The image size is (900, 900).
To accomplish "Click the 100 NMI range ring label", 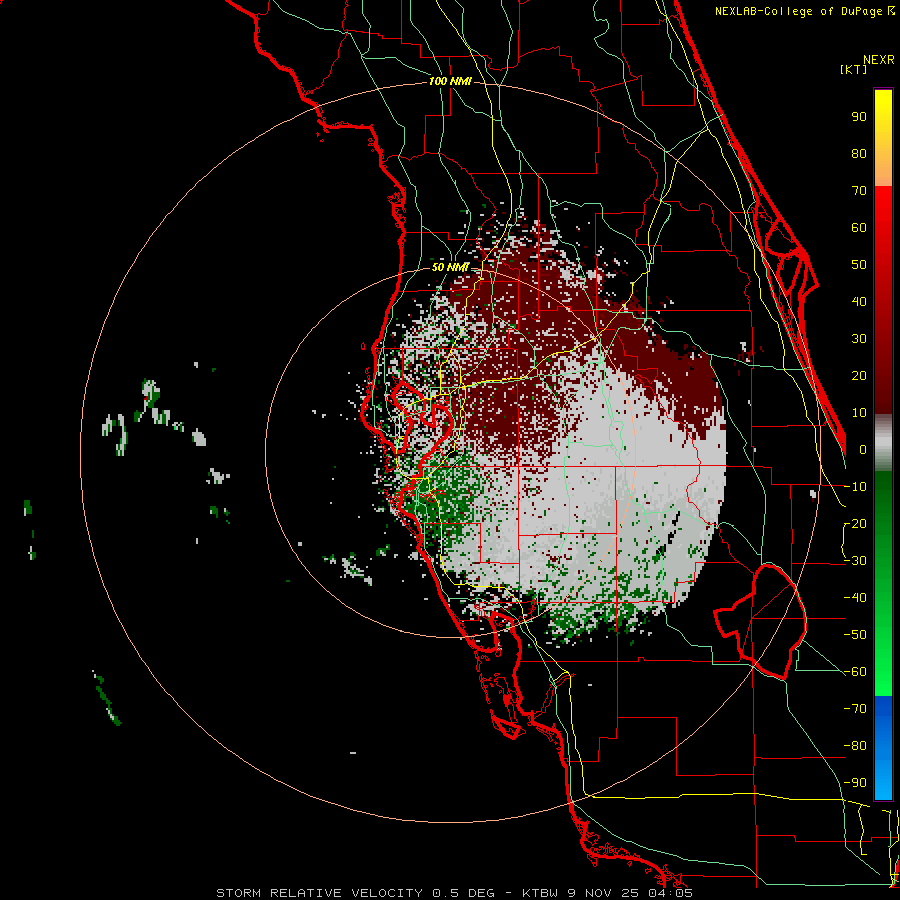I will click(x=450, y=82).
